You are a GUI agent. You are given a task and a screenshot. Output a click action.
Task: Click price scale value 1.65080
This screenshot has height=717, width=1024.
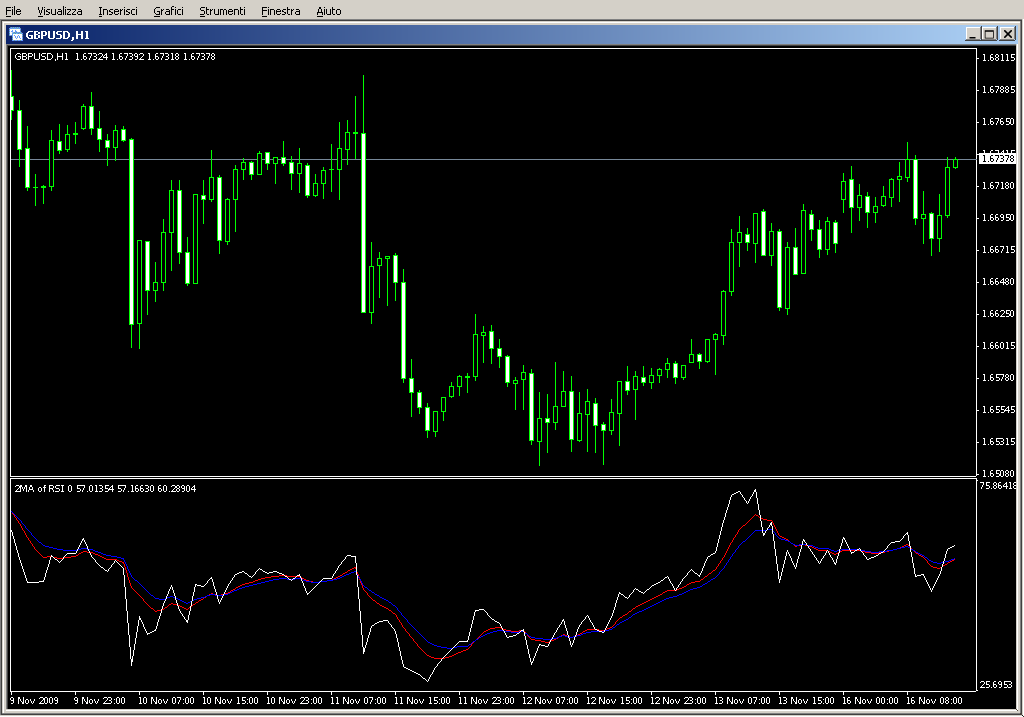point(999,473)
